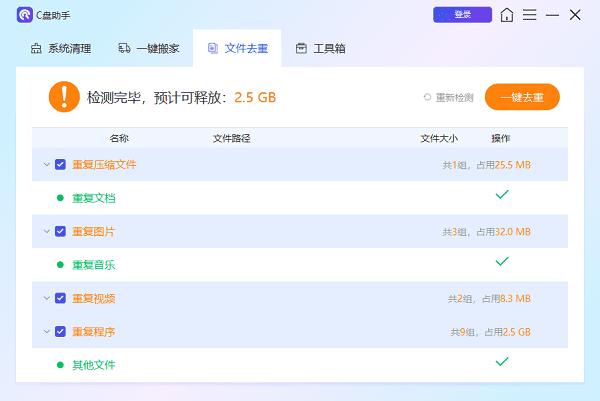The width and height of the screenshot is (600, 401).
Task: Open the home icon in title bar
Action: pyautogui.click(x=508, y=15)
